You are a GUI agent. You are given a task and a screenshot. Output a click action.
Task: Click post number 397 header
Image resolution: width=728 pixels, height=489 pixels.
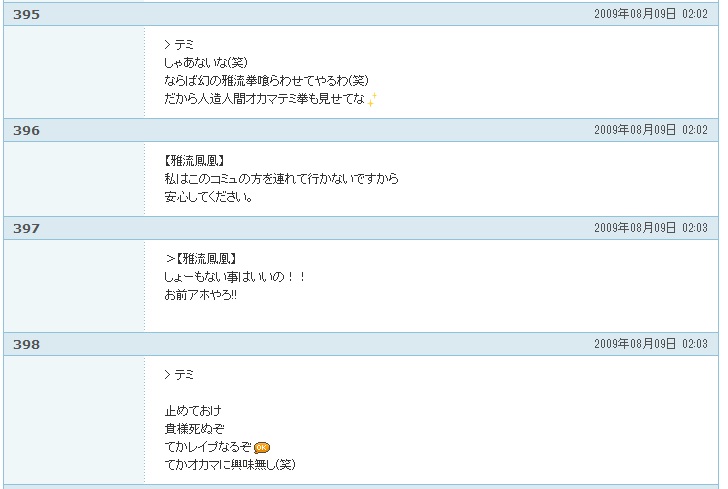[x=26, y=229]
